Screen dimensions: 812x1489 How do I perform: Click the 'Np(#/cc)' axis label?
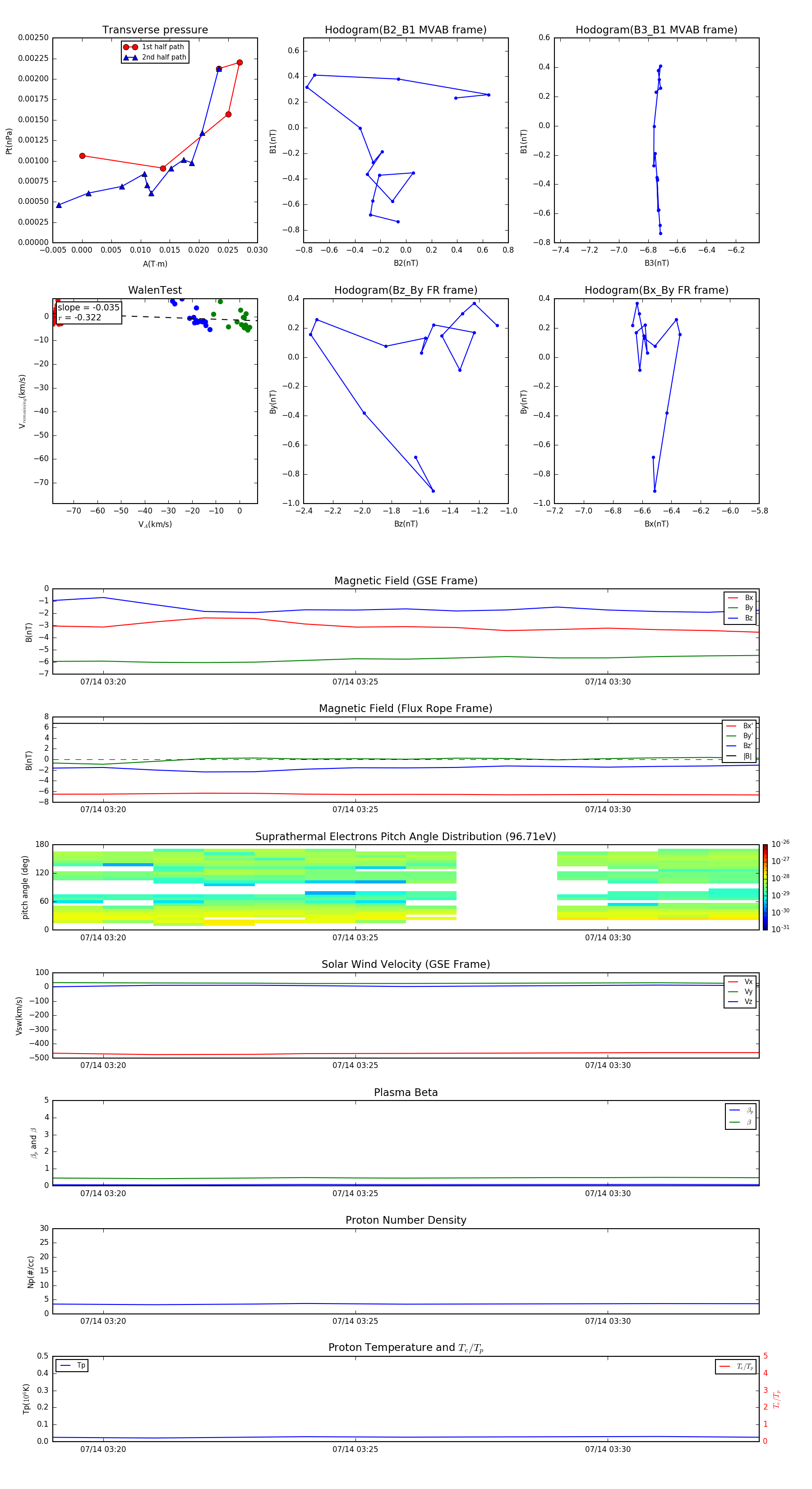[x=31, y=1272]
